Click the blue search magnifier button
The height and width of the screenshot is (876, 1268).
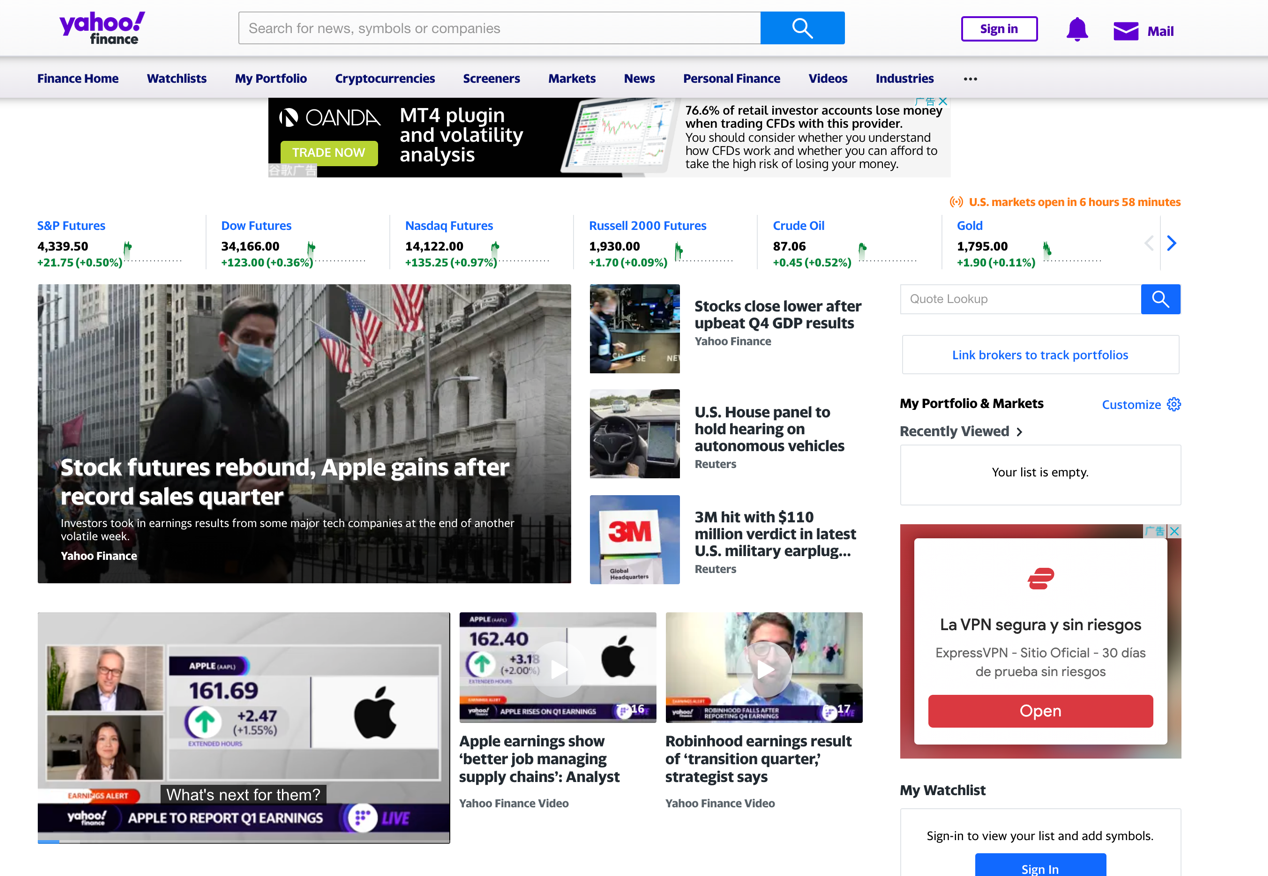pyautogui.click(x=802, y=28)
